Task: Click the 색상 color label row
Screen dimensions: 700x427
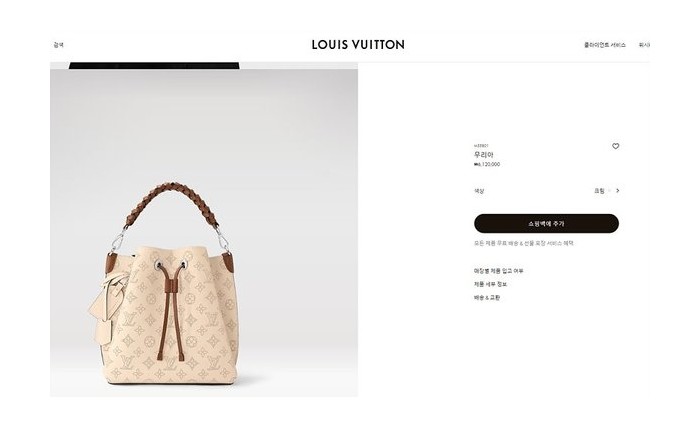Action: 546,191
